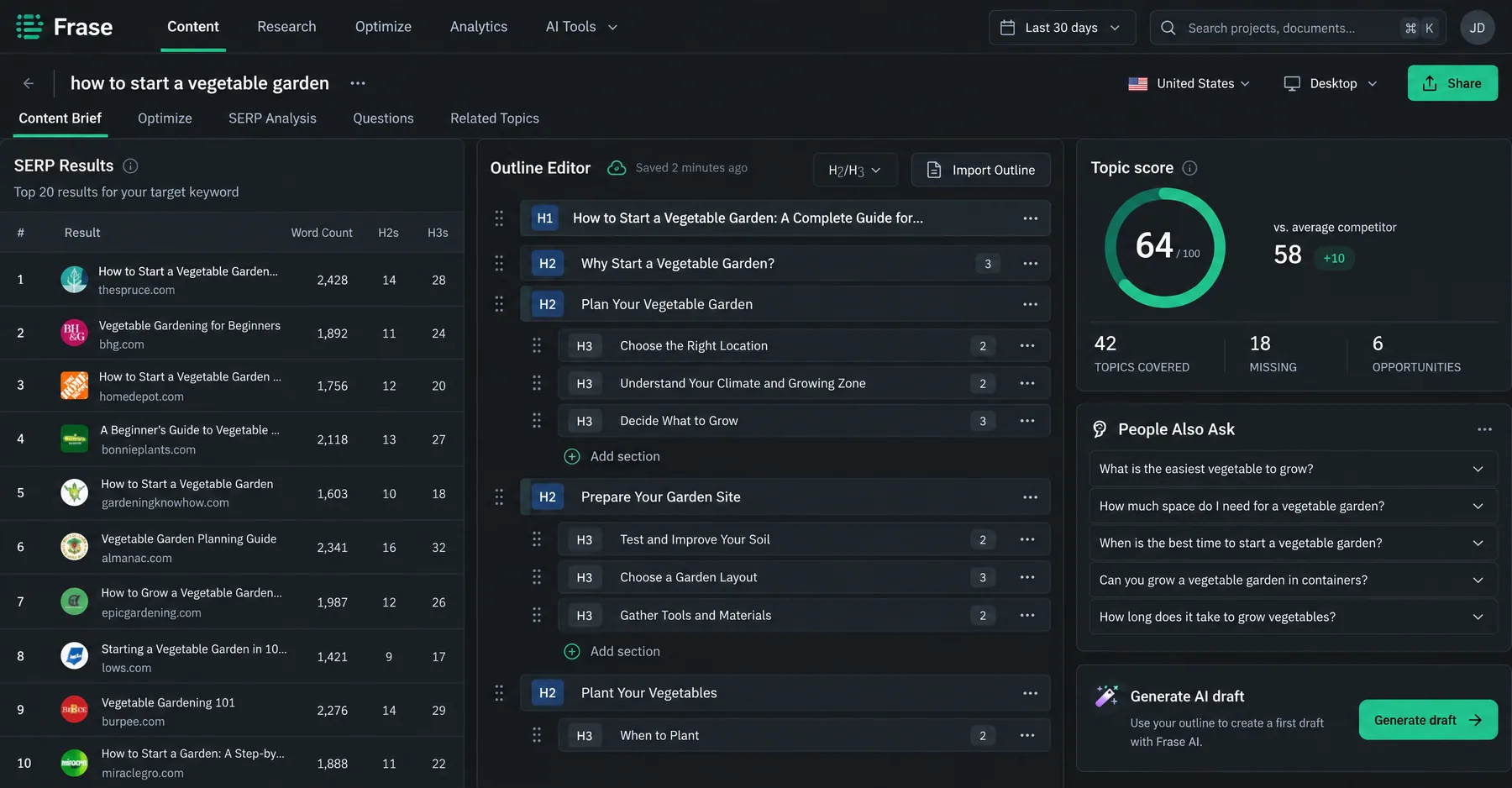Click the topic score 64 circular gauge
This screenshot has width=1512, height=788.
pos(1165,247)
